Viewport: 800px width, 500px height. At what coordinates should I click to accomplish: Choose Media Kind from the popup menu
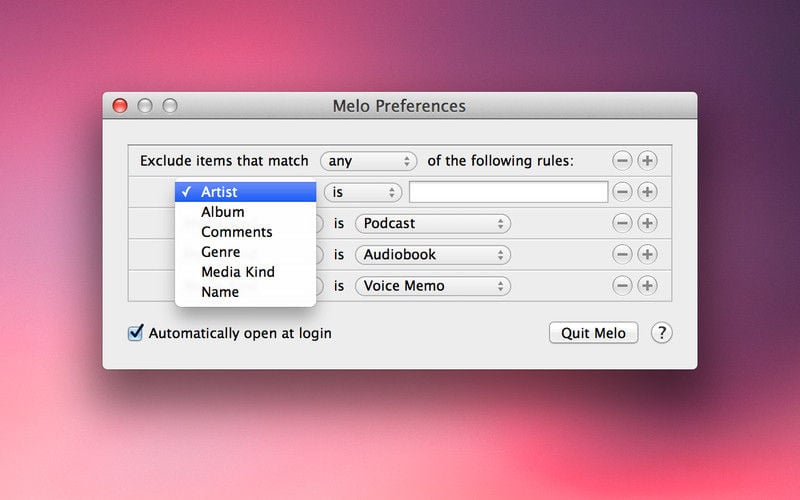coord(245,271)
